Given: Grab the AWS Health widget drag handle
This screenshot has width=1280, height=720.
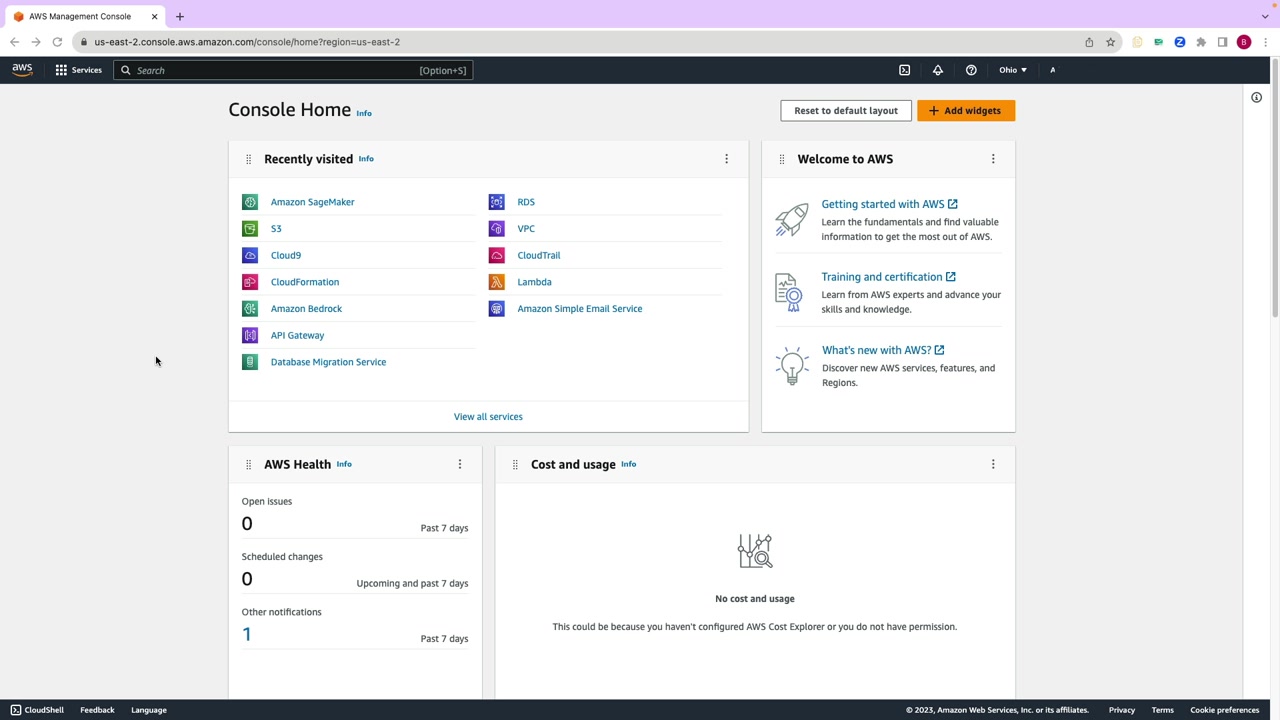Looking at the screenshot, I should [x=248, y=464].
